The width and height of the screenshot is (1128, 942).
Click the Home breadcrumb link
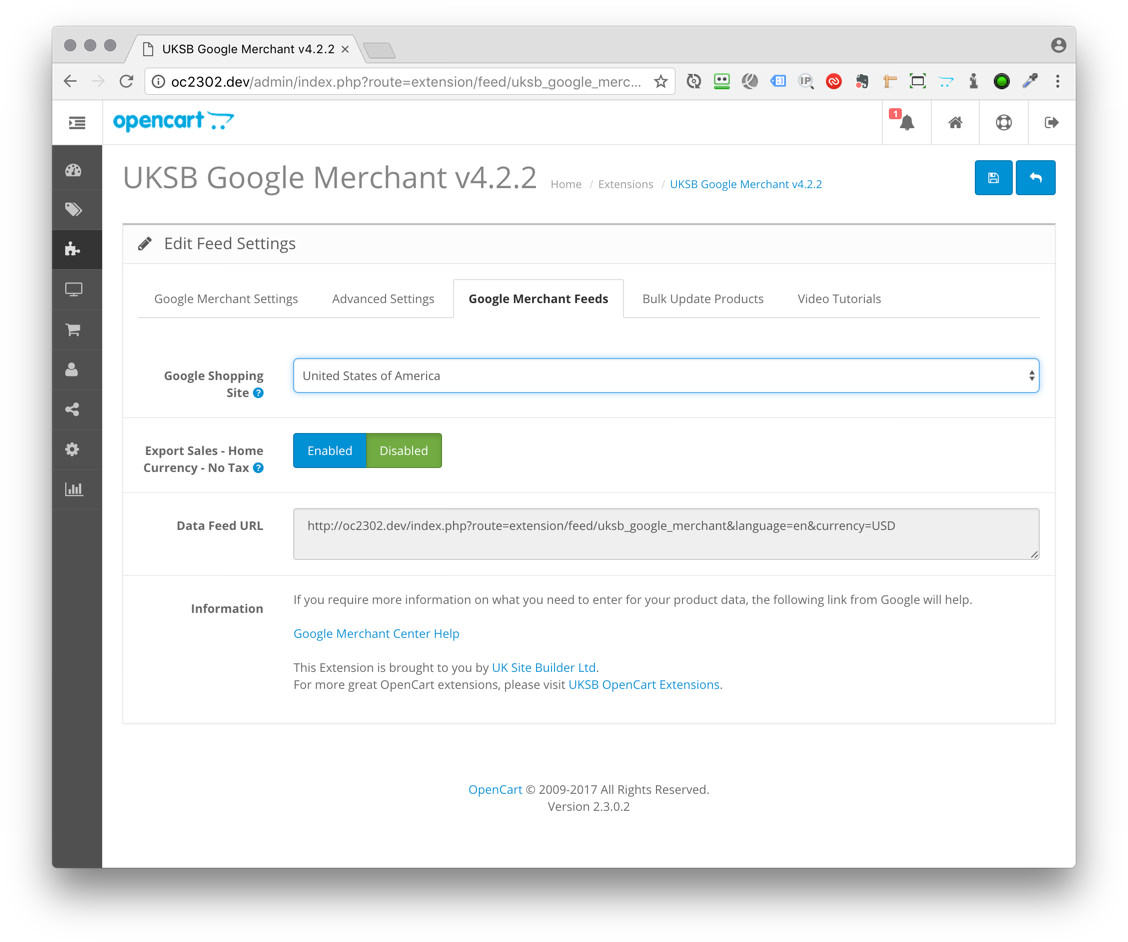tap(566, 184)
